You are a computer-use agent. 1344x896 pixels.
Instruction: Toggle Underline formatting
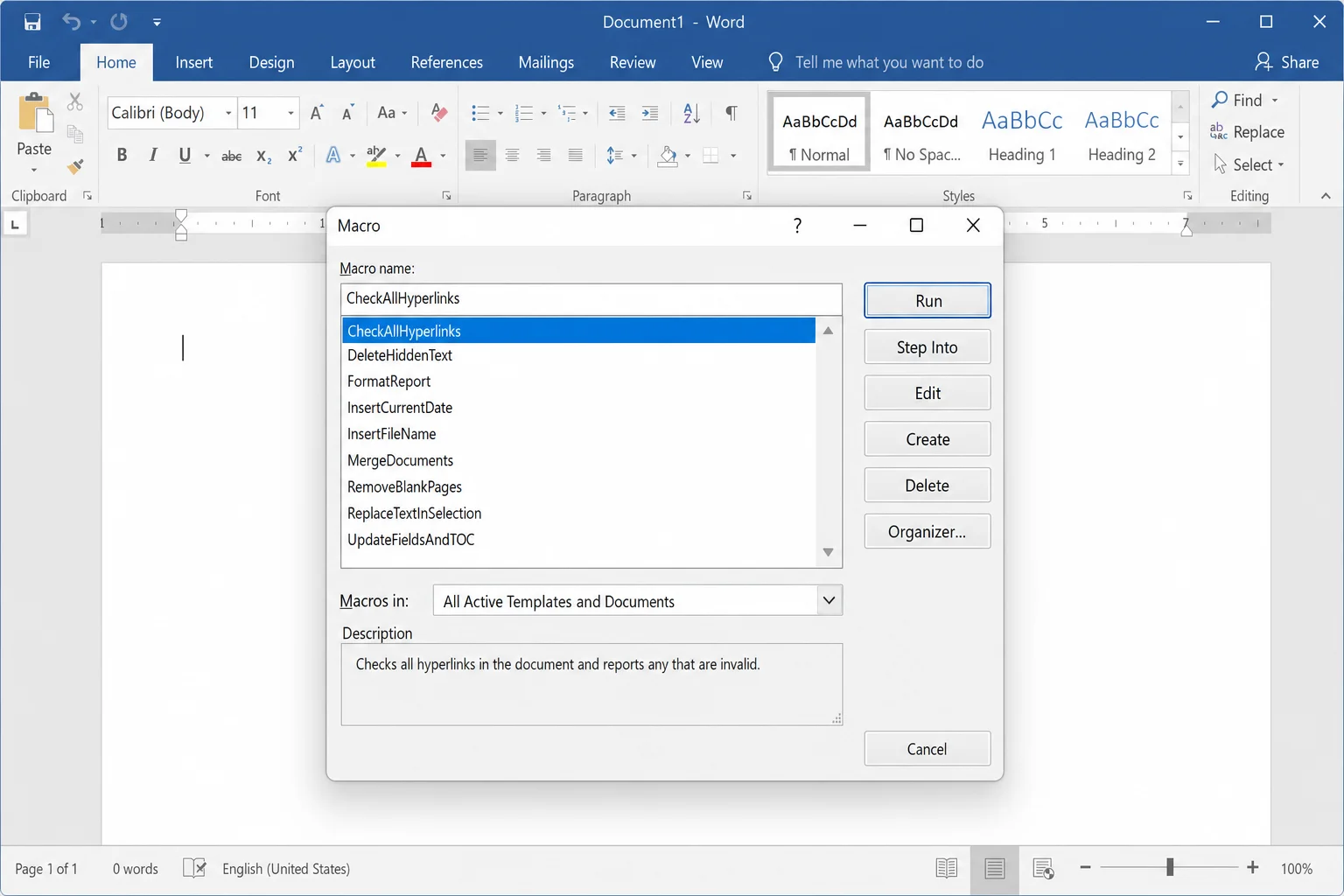(x=185, y=156)
